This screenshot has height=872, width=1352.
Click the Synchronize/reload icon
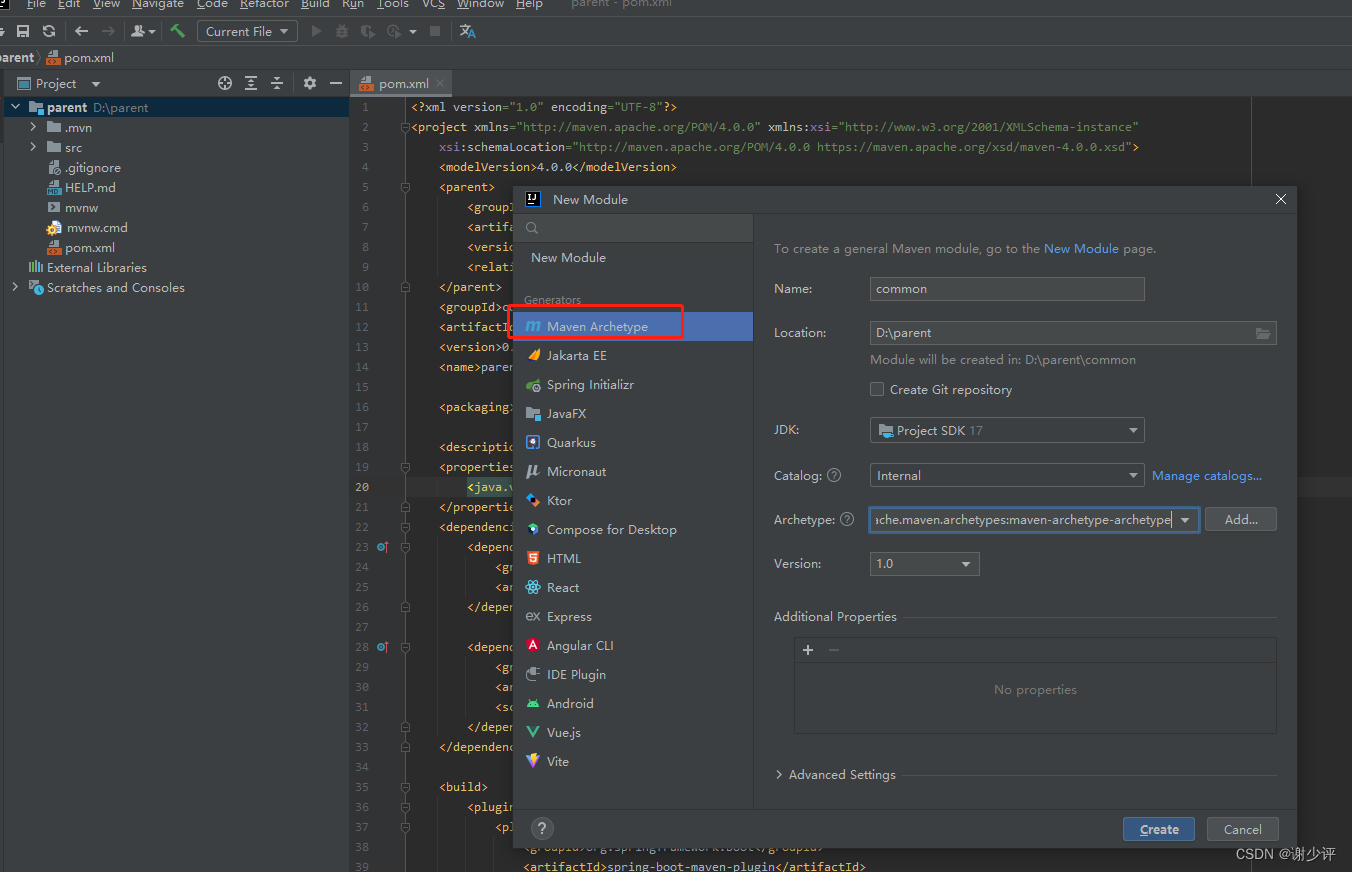(49, 32)
